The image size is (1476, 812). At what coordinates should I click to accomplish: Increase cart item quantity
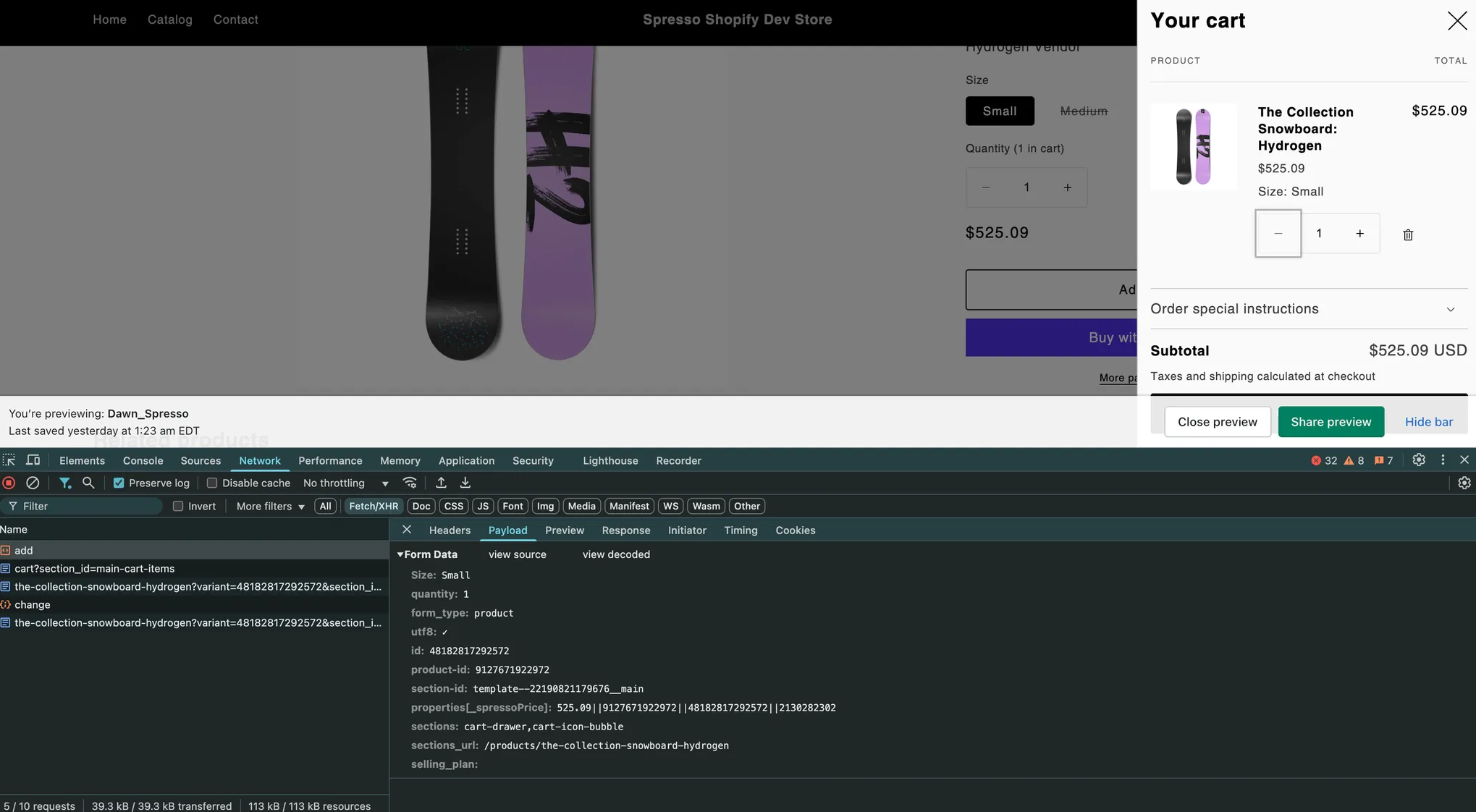(x=1359, y=233)
